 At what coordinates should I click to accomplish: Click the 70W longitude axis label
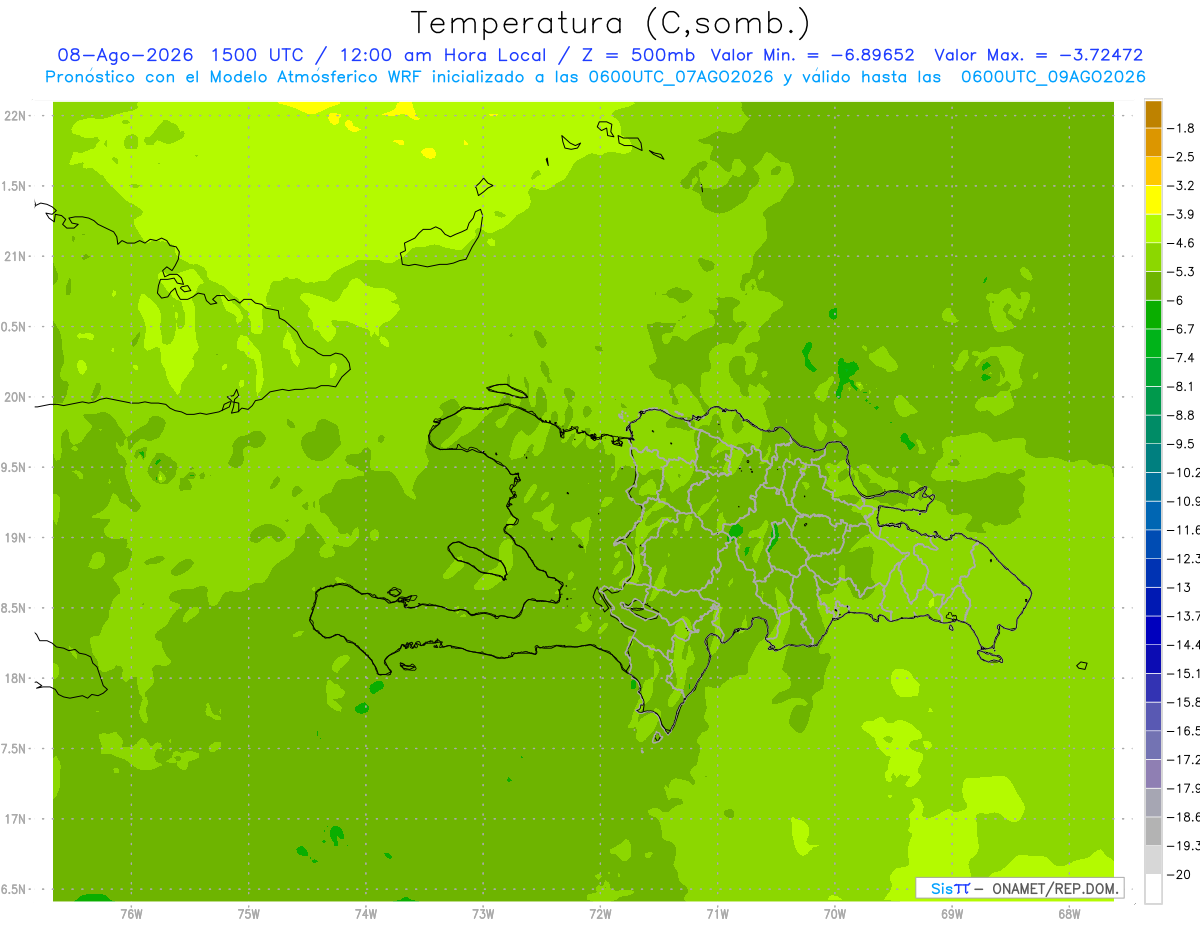pyautogui.click(x=835, y=913)
